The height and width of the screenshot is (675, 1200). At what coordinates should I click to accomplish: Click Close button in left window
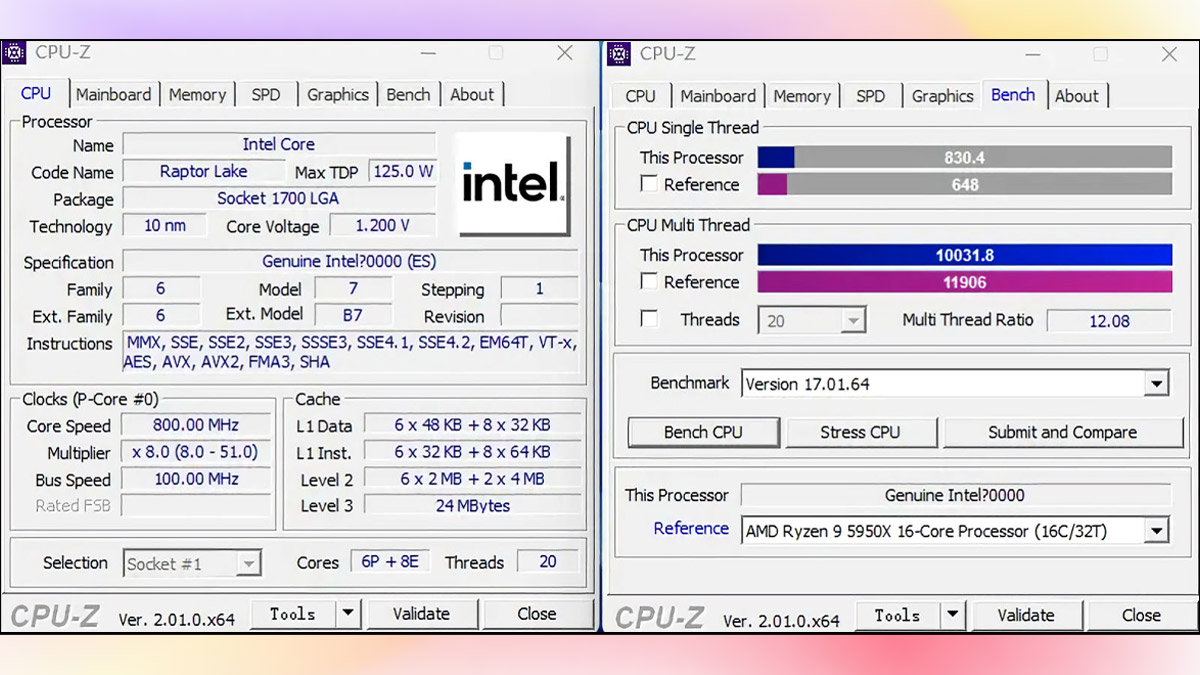536,613
